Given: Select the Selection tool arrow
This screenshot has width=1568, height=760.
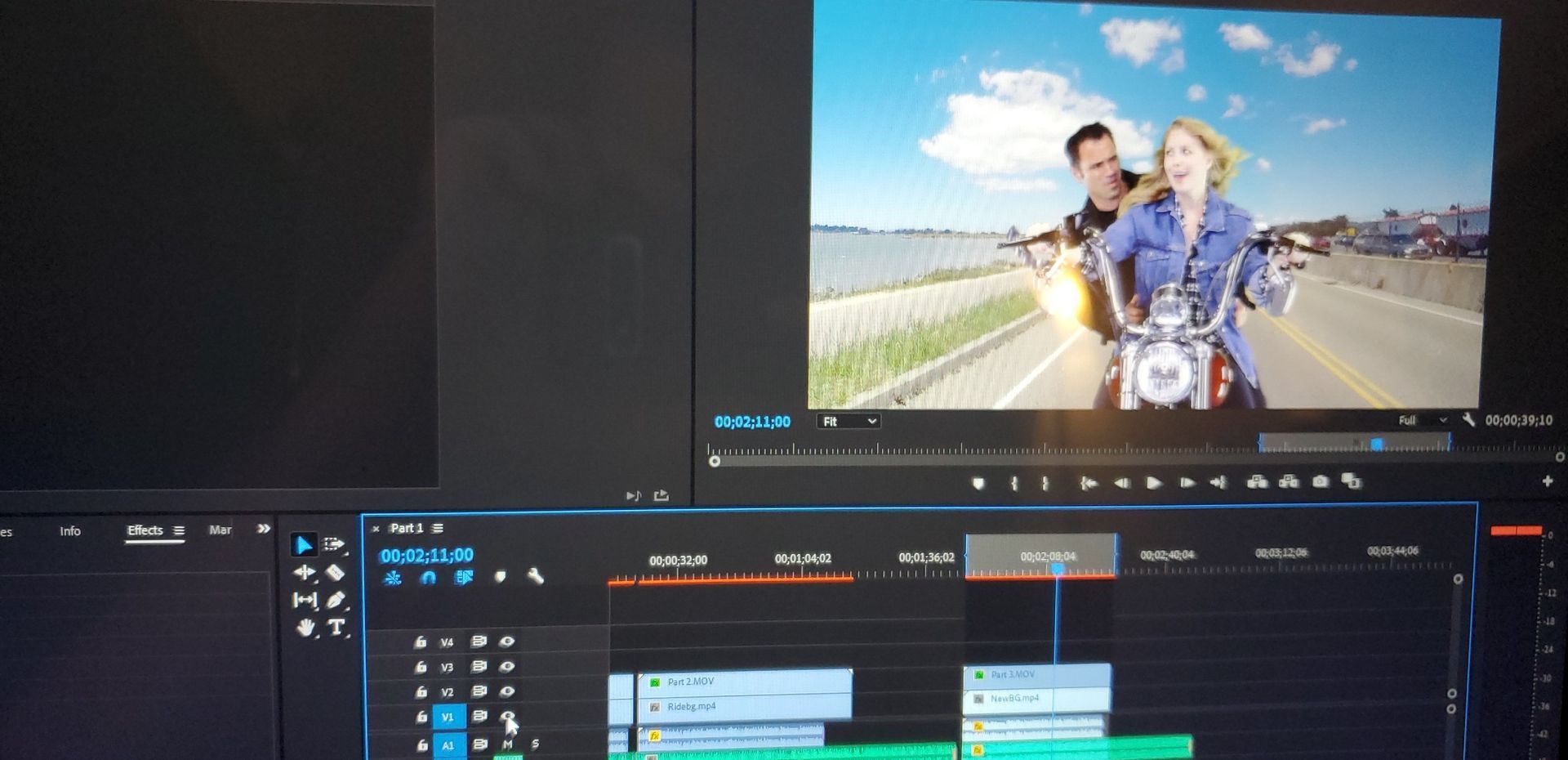Looking at the screenshot, I should (303, 544).
